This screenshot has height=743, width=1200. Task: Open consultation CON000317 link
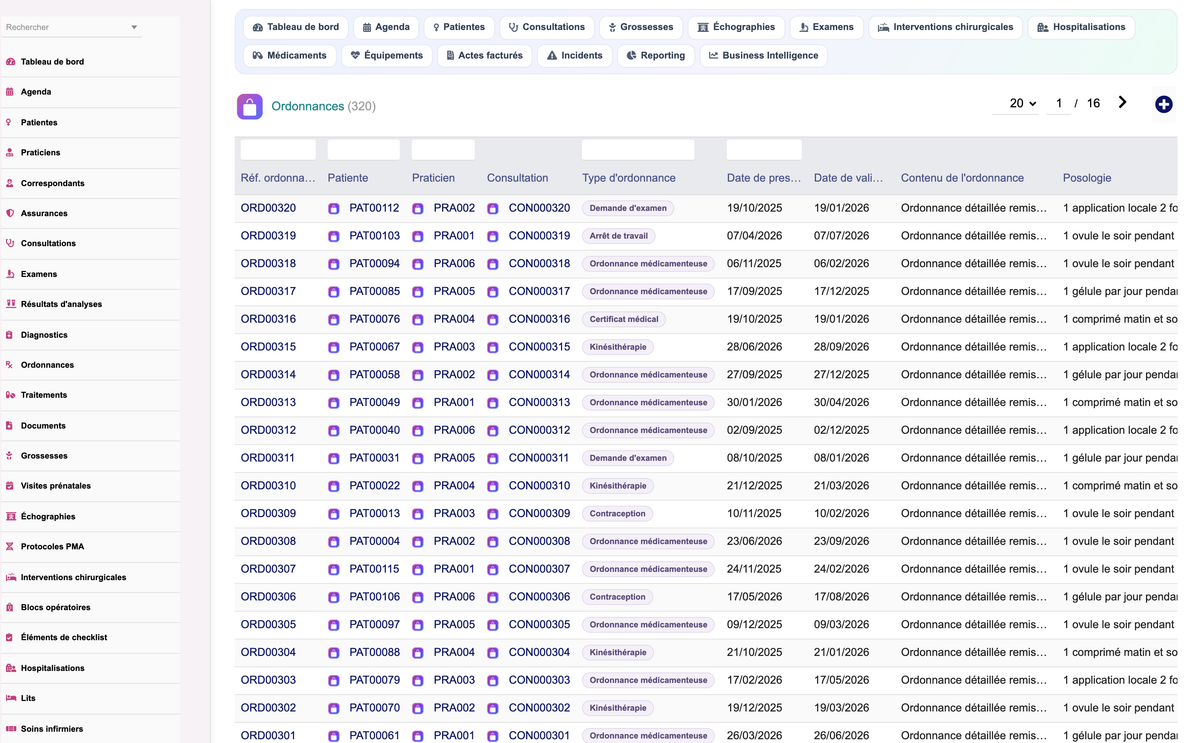pyautogui.click(x=539, y=292)
